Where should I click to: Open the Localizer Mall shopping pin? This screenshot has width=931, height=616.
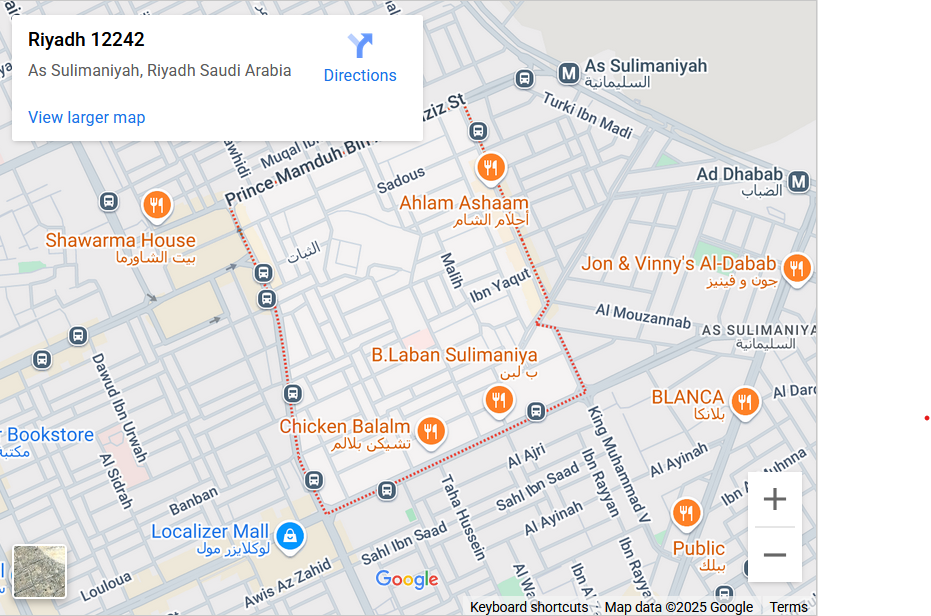290,536
